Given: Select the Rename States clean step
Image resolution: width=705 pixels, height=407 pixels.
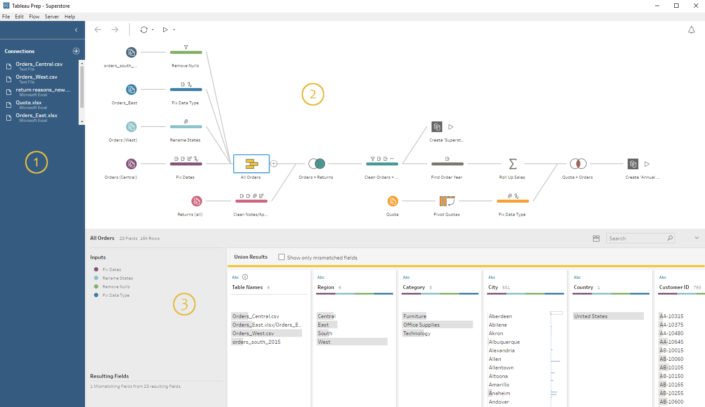Looking at the screenshot, I should 186,126.
